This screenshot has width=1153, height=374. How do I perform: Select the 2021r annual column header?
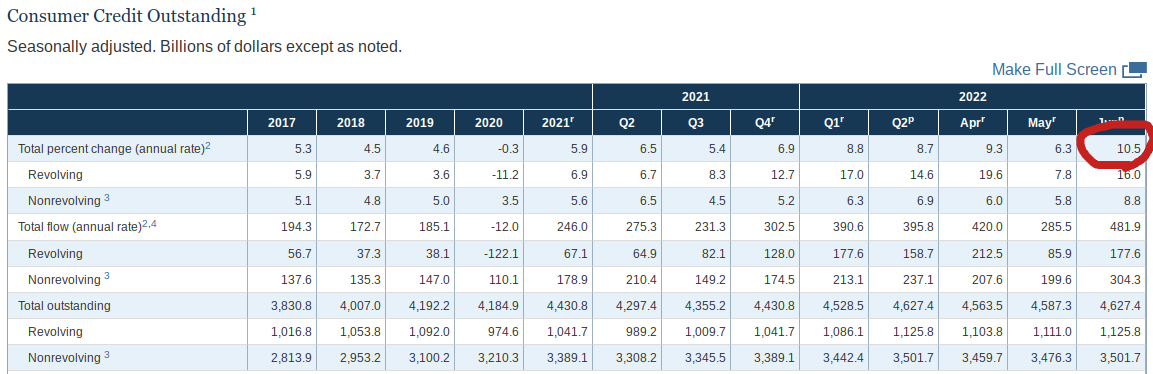pos(558,123)
